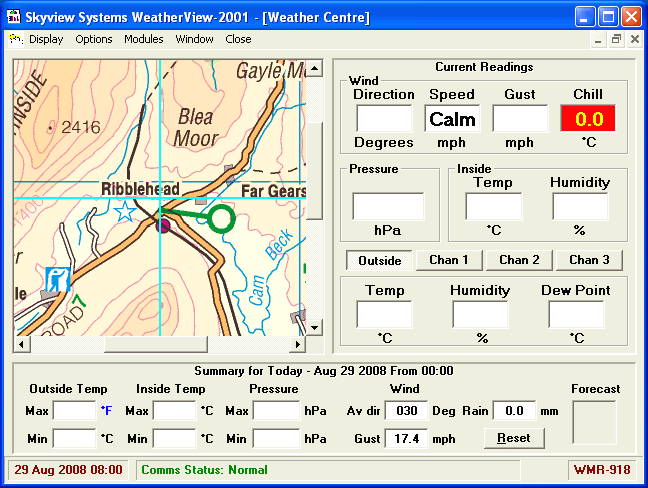Click the green wind direction circle on map

click(x=221, y=218)
